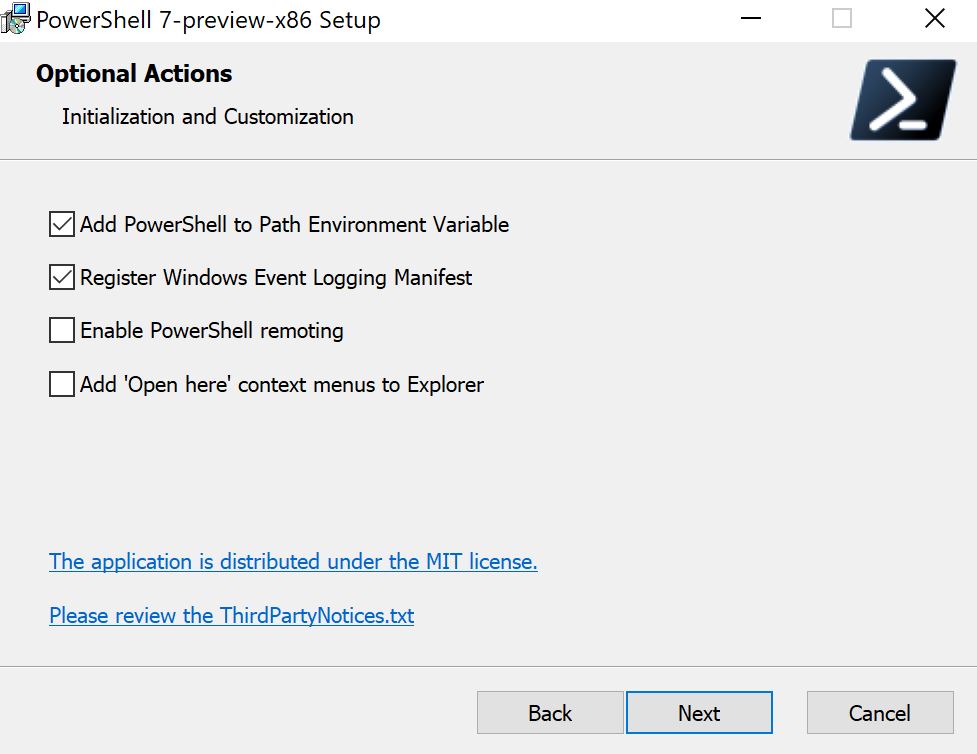
Task: Minimize the Setup window
Action: 751,19
